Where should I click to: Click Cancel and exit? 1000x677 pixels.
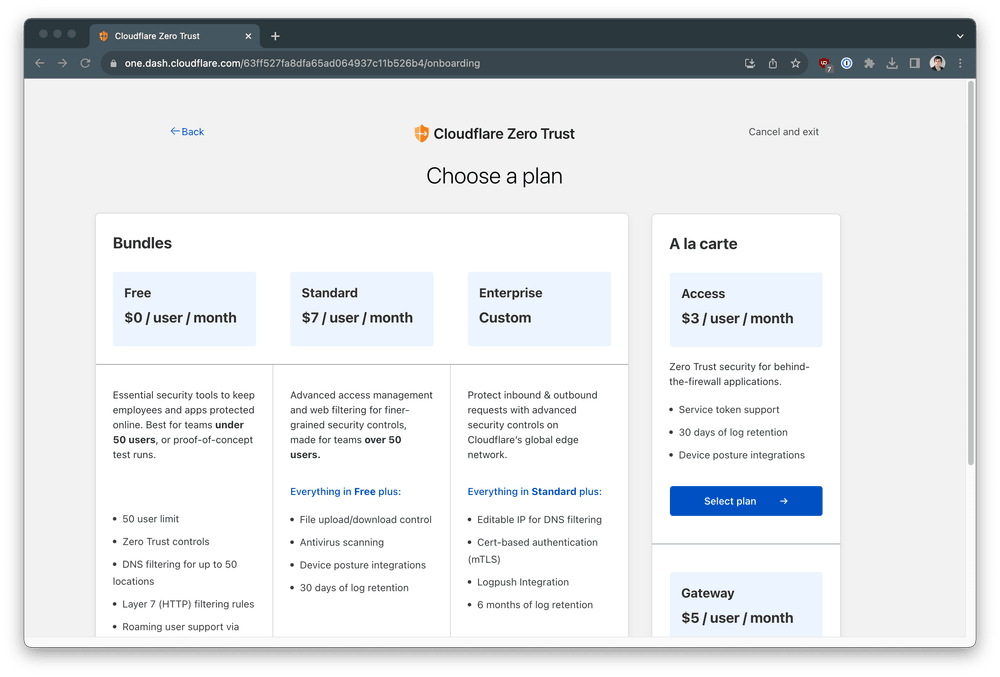783,131
